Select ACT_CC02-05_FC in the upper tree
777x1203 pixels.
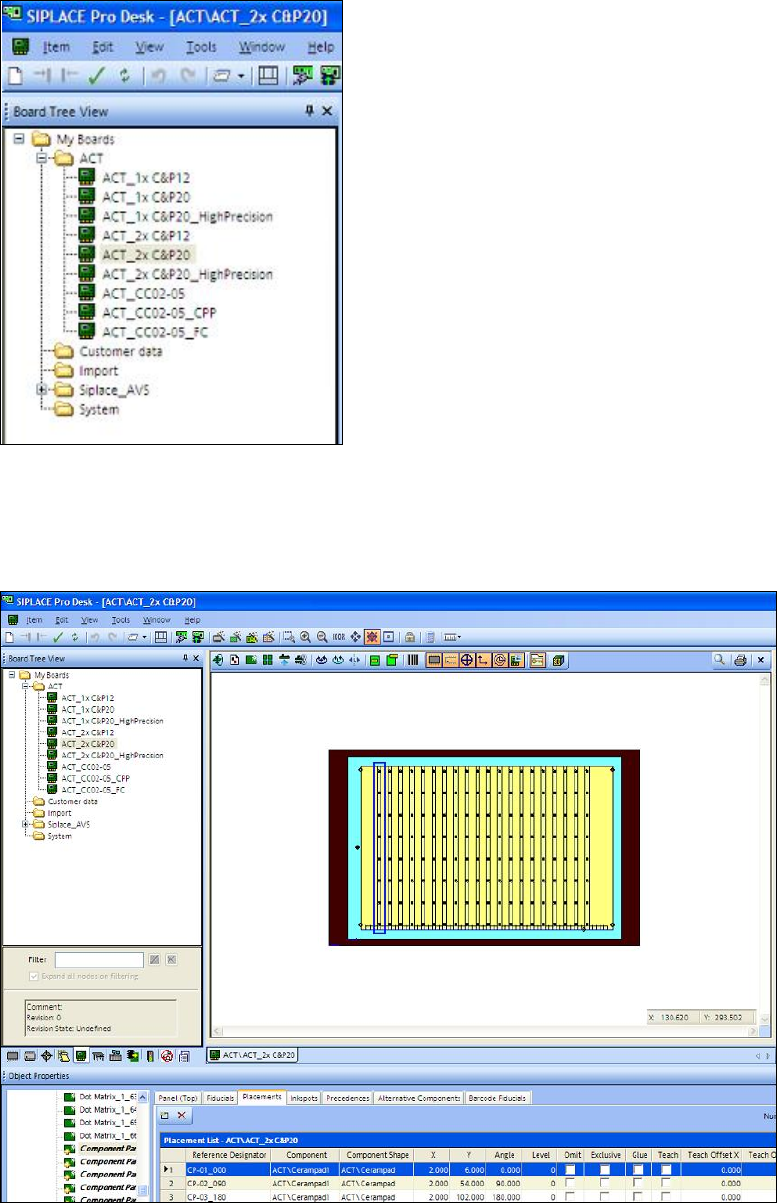[154, 331]
